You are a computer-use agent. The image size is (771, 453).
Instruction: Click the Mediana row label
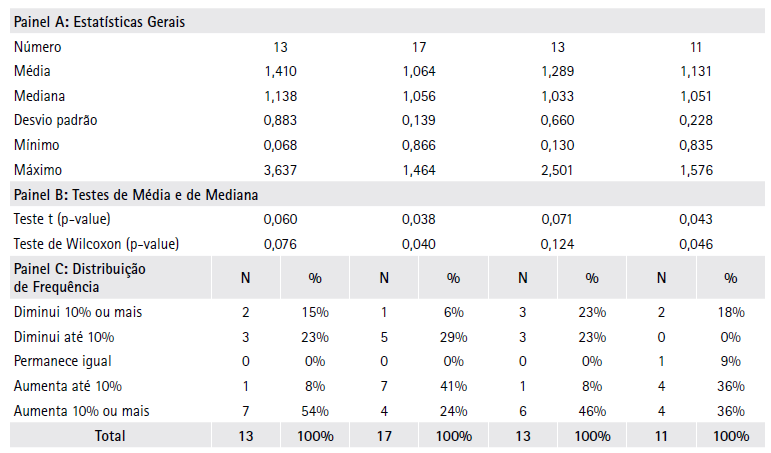[40, 96]
